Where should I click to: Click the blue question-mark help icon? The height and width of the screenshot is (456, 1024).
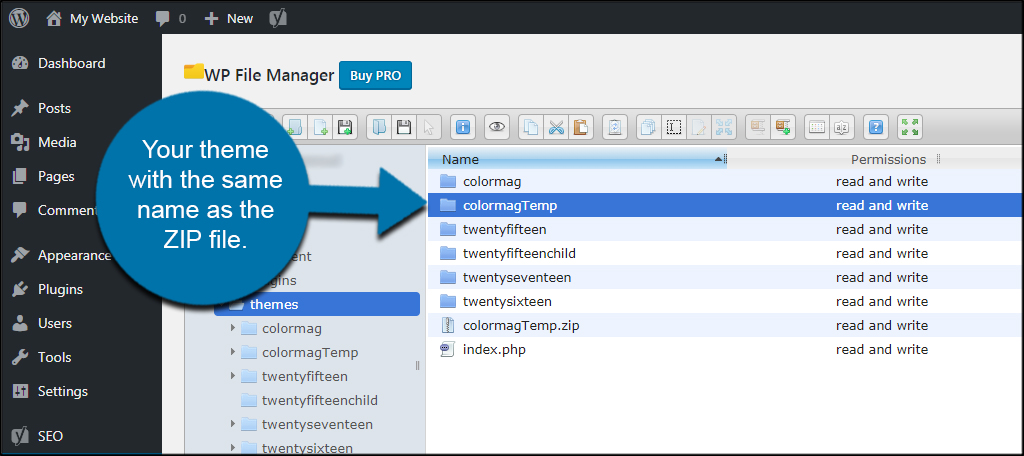pyautogui.click(x=876, y=127)
